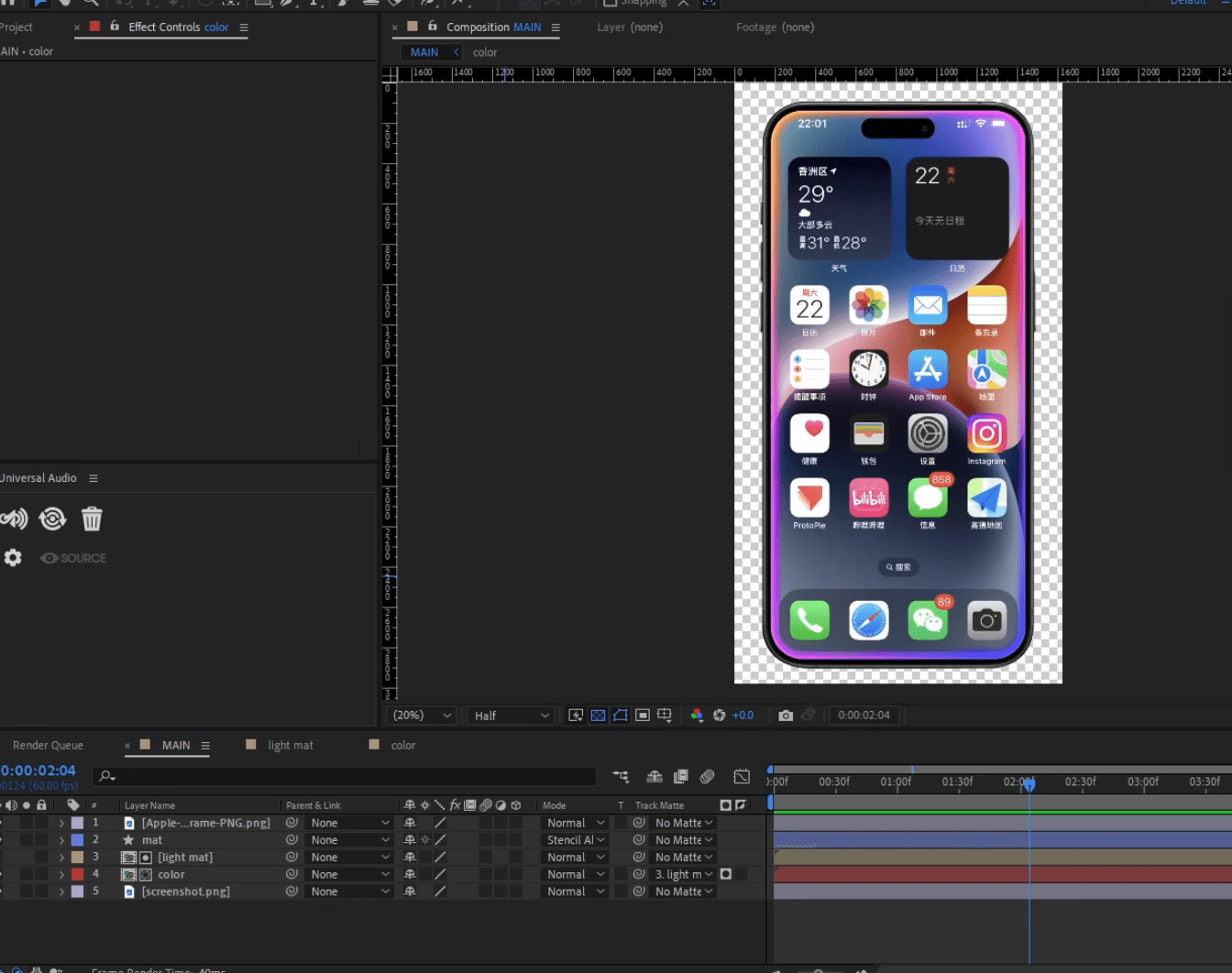Viewport: 1232px width, 973px height.
Task: Open grid and guide options
Action: coord(665,716)
